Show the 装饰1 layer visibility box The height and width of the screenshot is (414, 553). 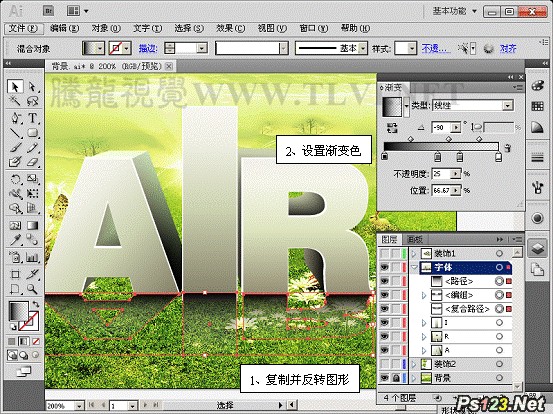(384, 253)
